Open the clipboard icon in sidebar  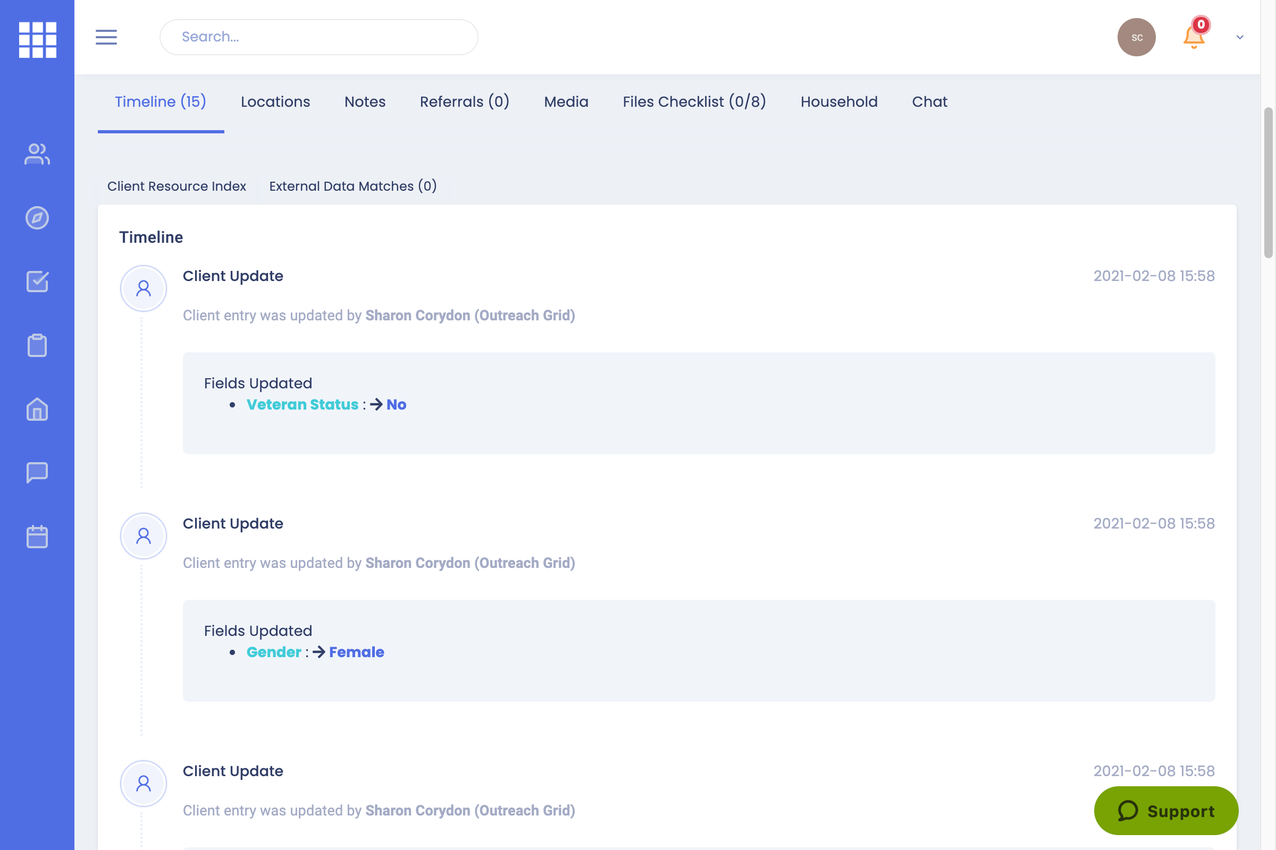[37, 345]
